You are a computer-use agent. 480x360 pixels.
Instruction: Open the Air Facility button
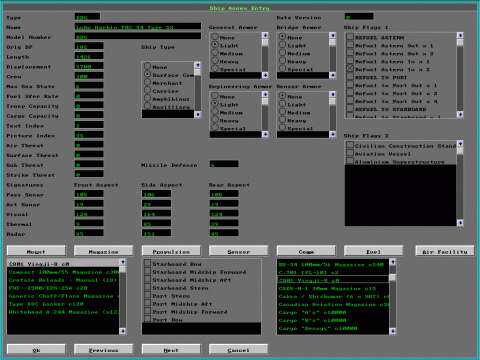[445, 251]
